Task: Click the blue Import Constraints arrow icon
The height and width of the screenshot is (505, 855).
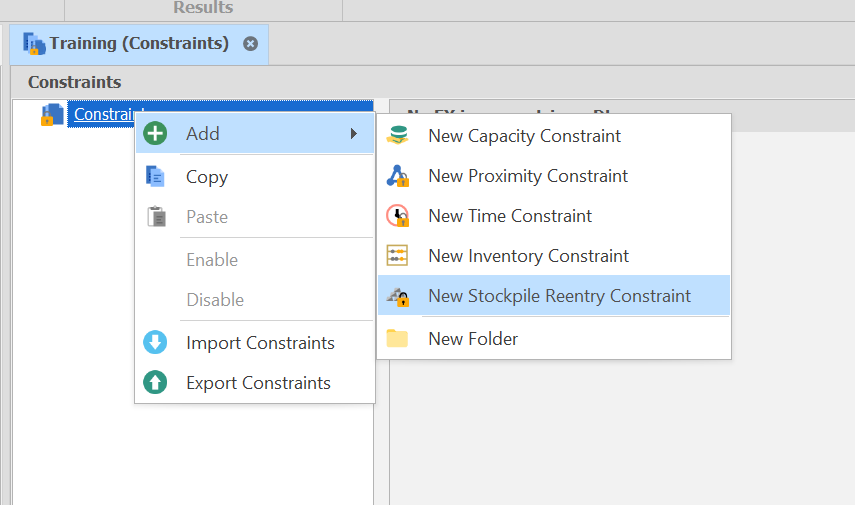Action: (x=156, y=343)
